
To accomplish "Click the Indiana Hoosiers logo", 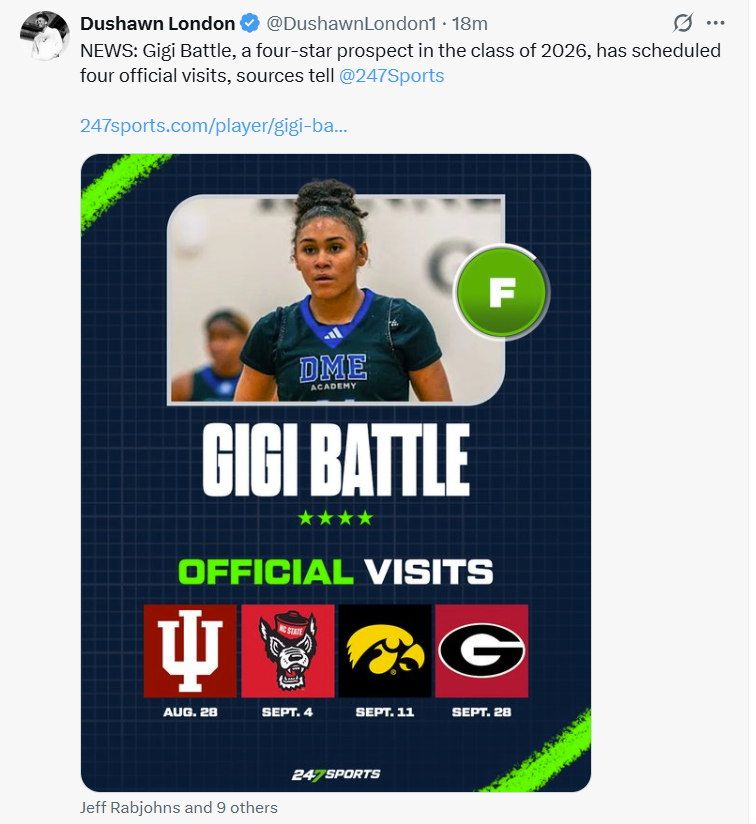I will tap(190, 650).
